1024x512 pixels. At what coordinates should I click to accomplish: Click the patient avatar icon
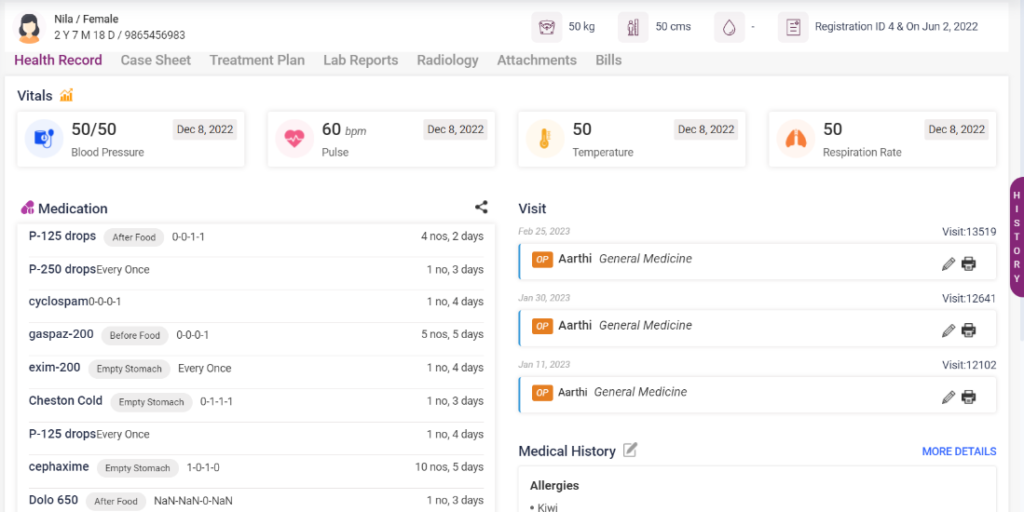(30, 27)
